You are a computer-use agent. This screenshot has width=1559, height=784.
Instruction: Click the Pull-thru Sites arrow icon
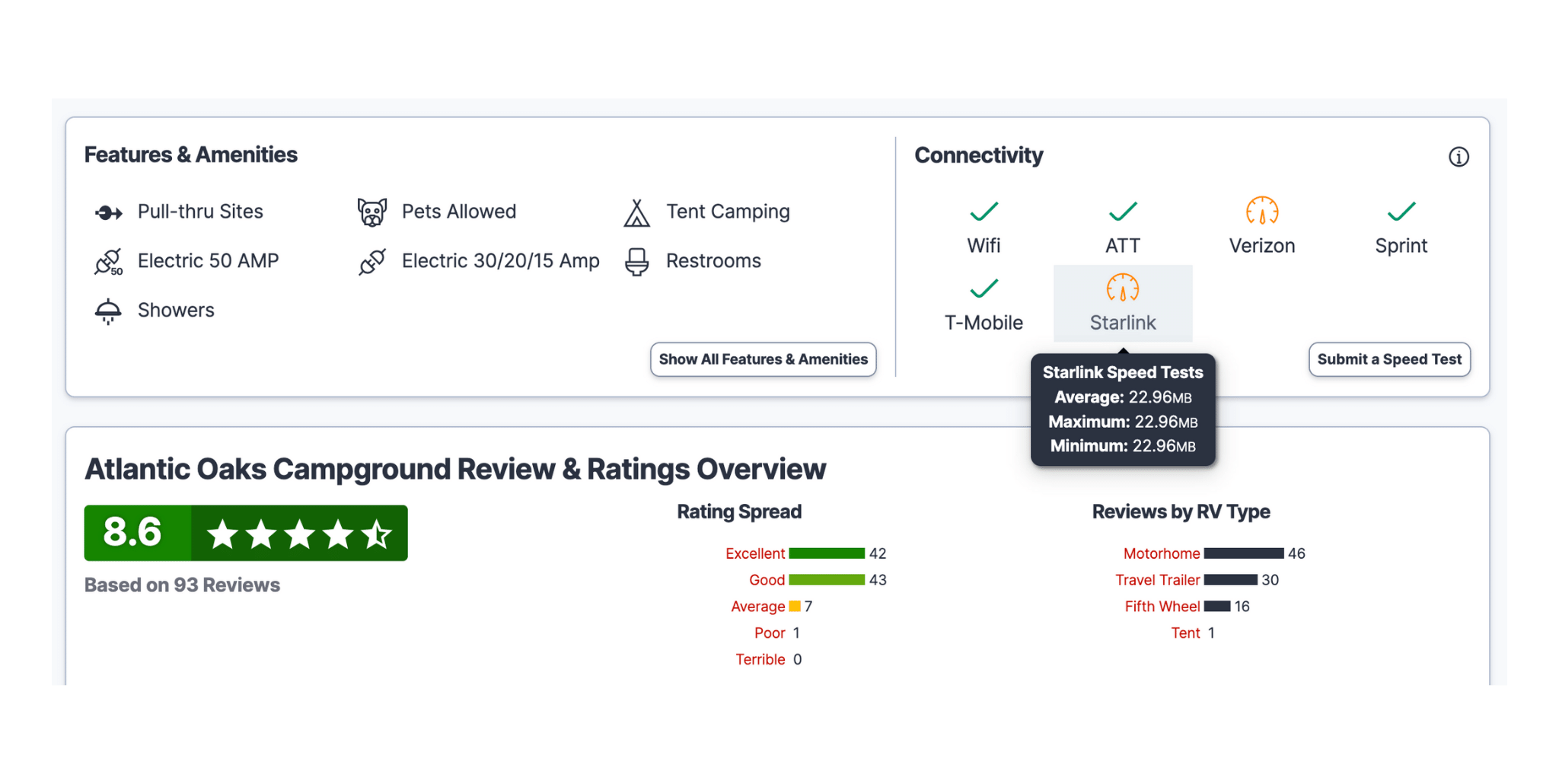[x=108, y=212]
